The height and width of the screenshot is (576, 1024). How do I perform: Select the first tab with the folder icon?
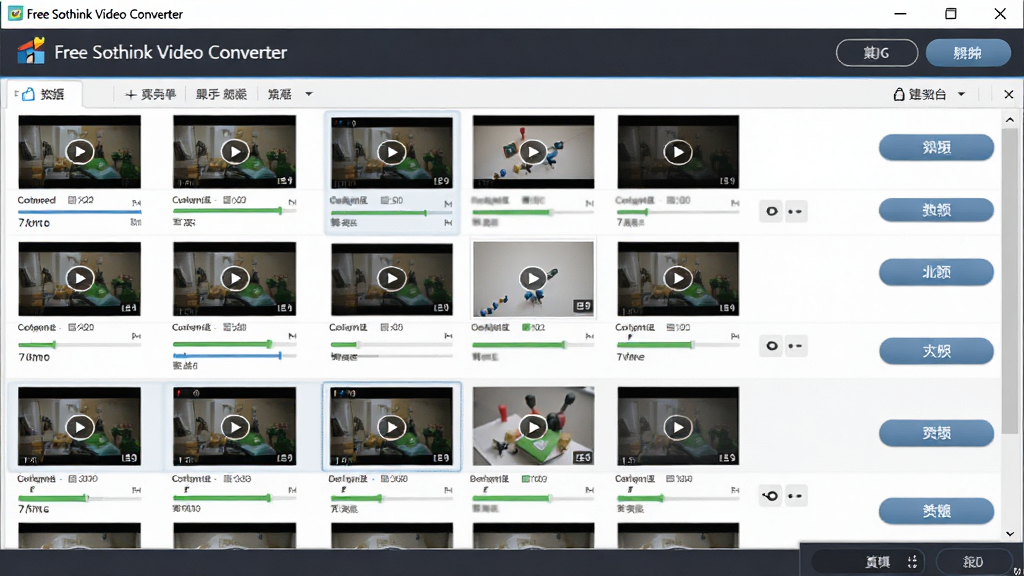pos(44,95)
